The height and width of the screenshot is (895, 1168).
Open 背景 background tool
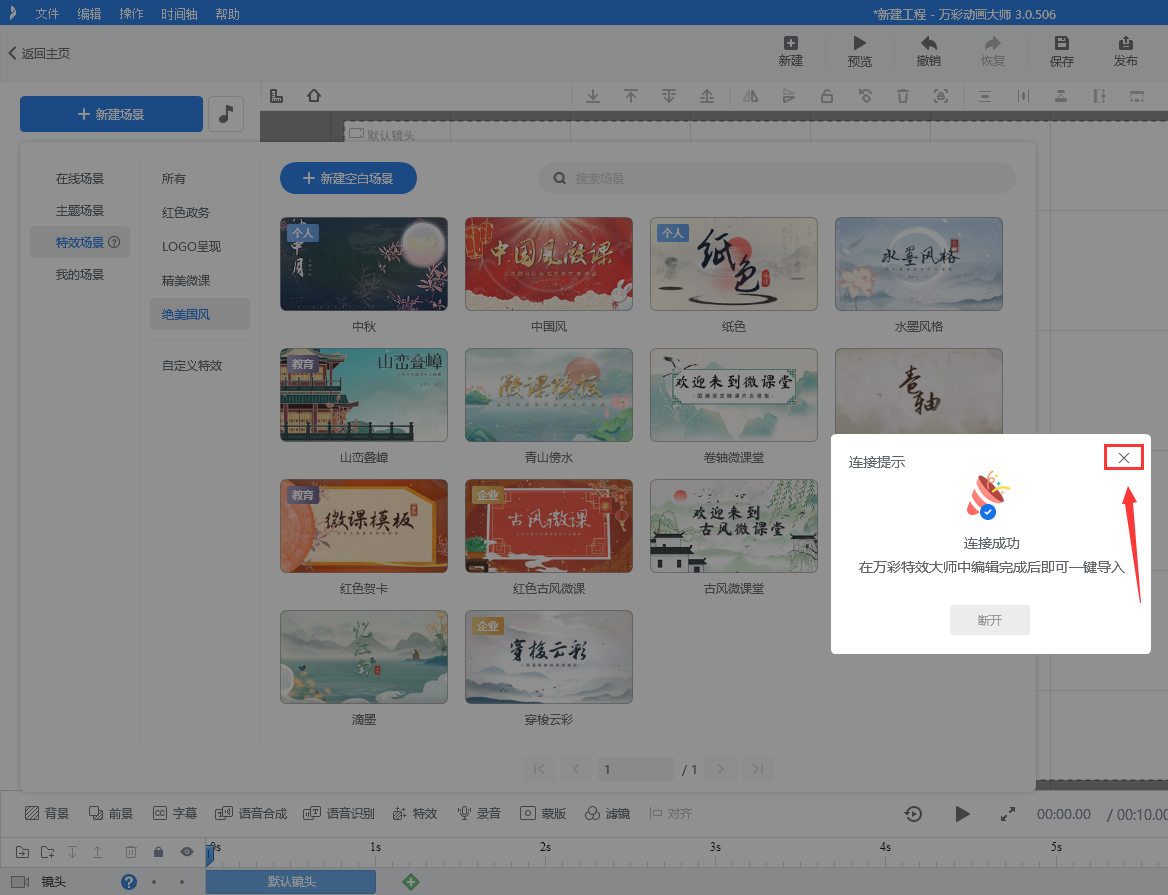[x=47, y=813]
